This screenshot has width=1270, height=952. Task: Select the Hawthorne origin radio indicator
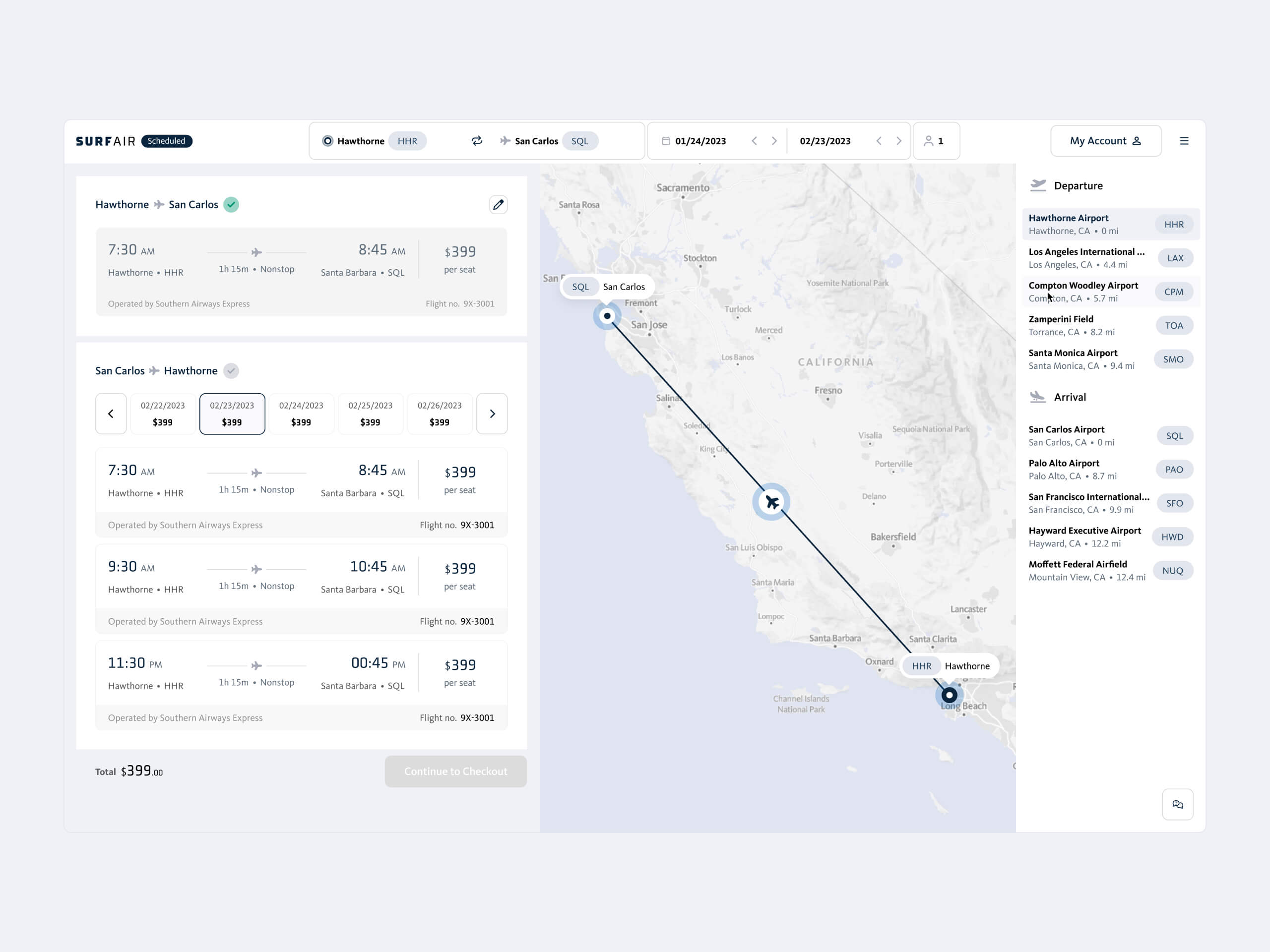327,141
